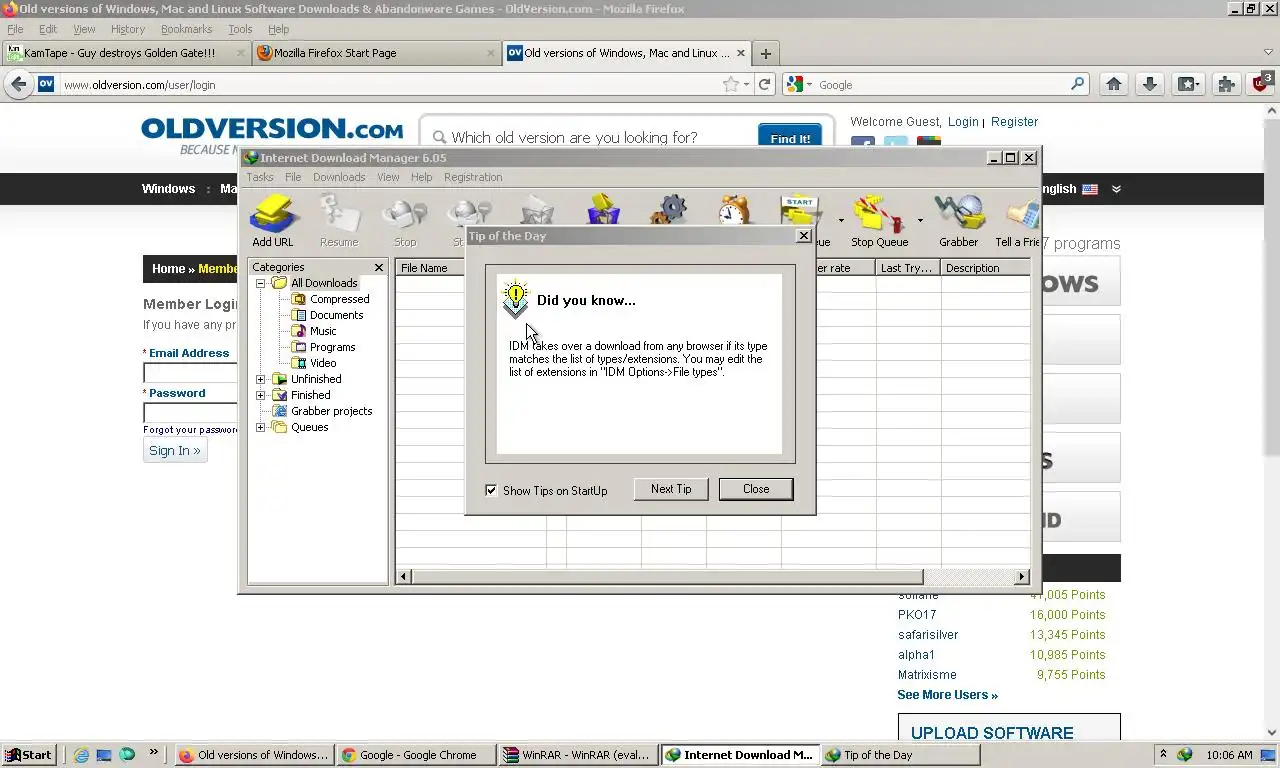Click the puzzle piece add-ons icon
The width and height of the screenshot is (1280, 768).
1226,85
